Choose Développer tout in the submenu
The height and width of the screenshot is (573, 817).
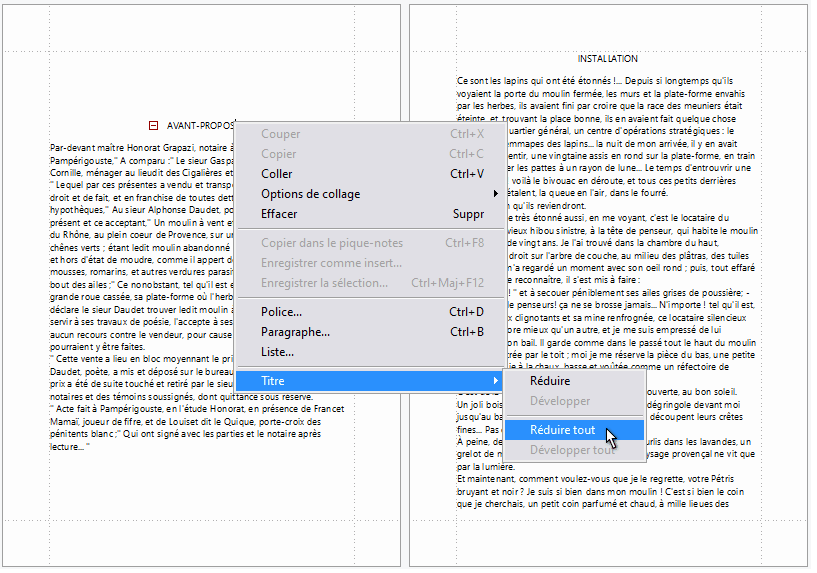click(571, 450)
